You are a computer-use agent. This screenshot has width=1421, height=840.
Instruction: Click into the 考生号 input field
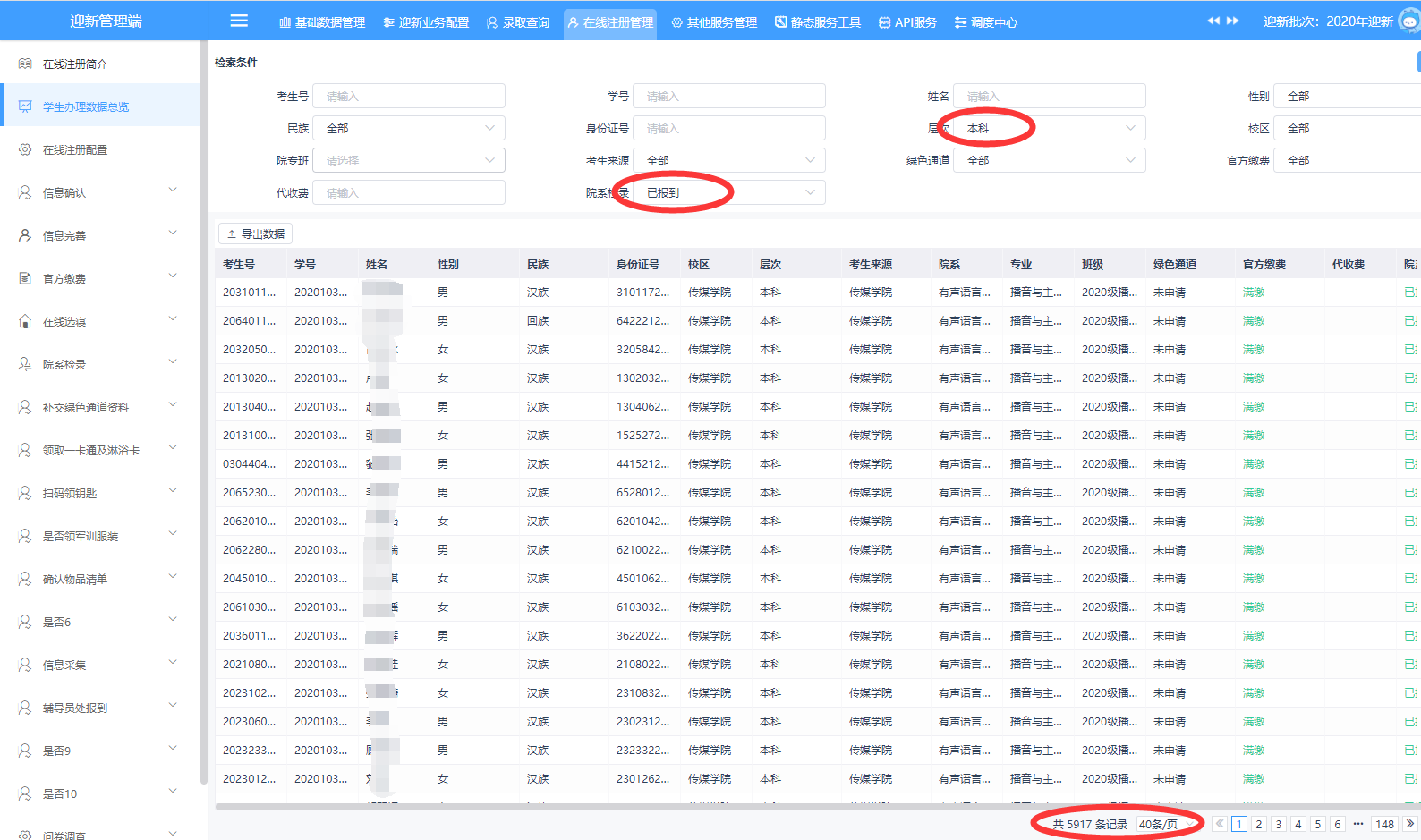[x=409, y=96]
